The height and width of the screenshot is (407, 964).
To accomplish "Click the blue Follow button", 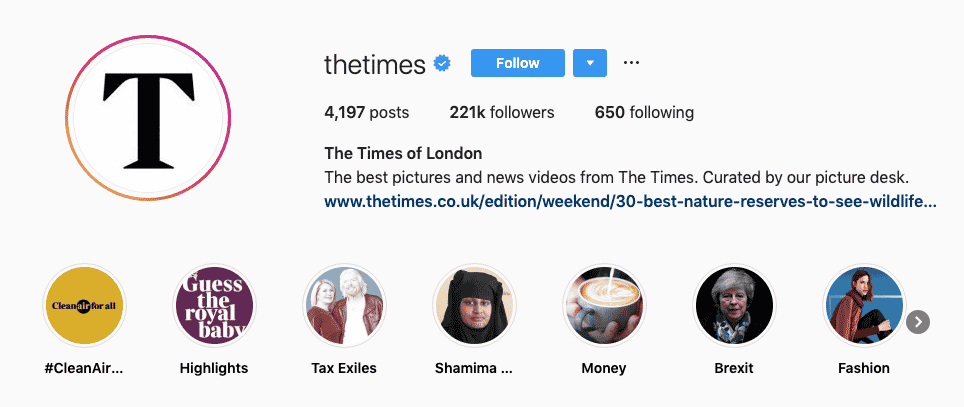I will tap(518, 63).
